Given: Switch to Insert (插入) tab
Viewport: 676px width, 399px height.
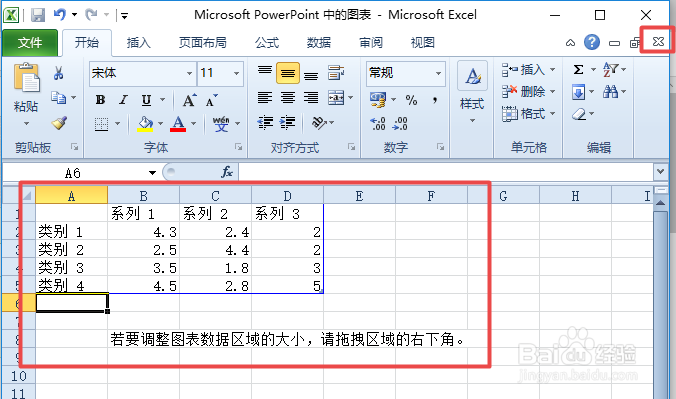Looking at the screenshot, I should 138,43.
